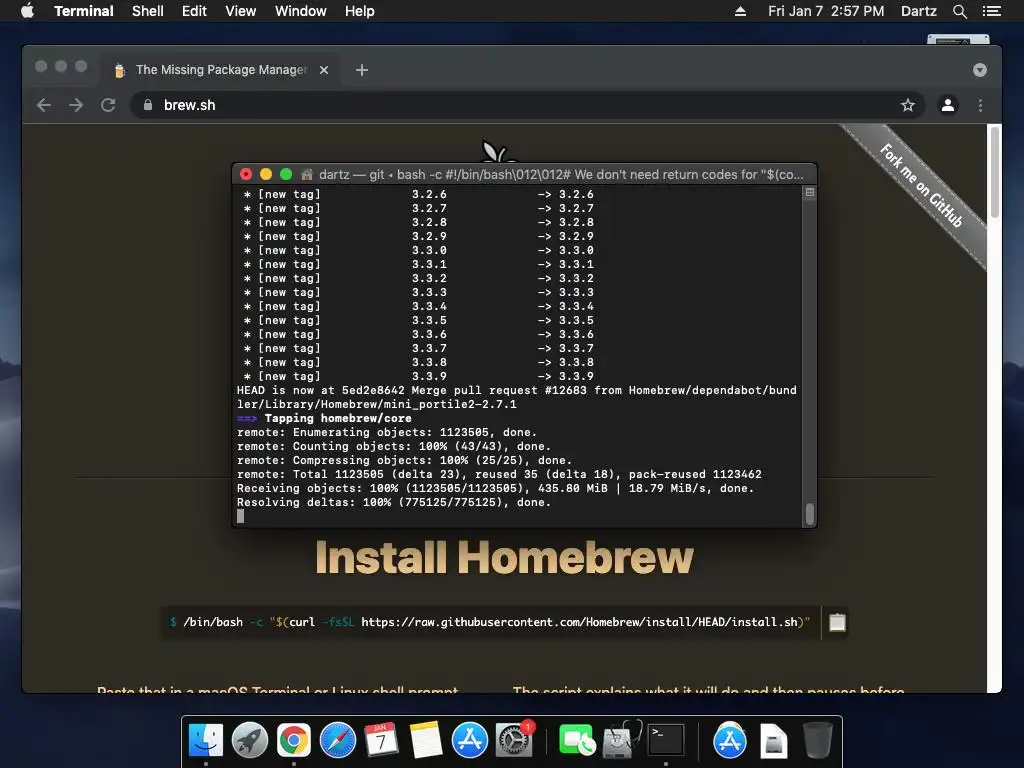
Task: Open the Edit menu
Action: [194, 11]
